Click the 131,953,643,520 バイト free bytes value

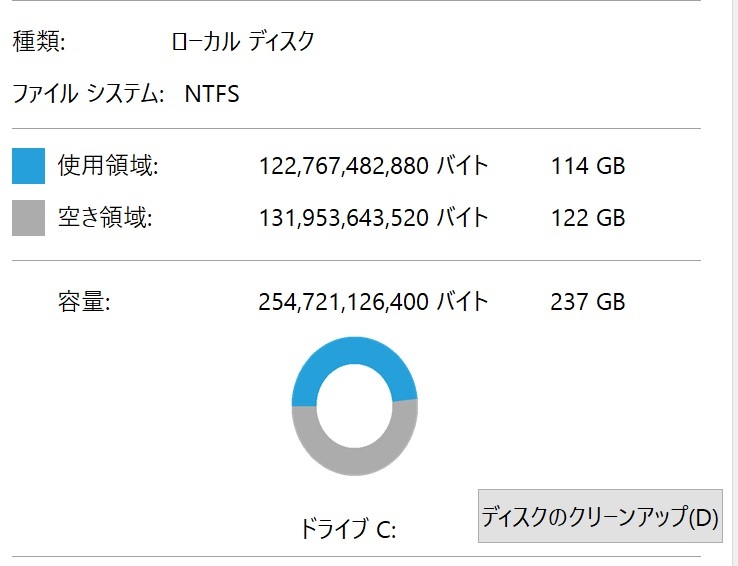[373, 218]
